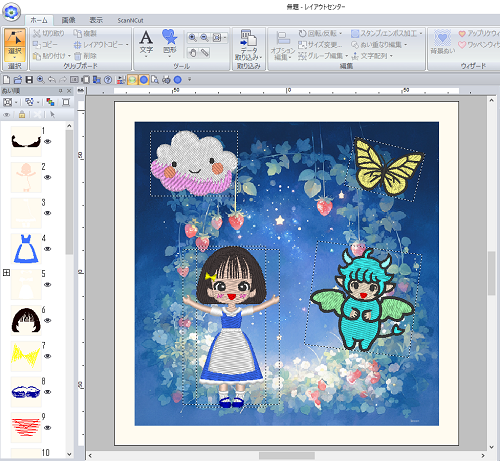The height and width of the screenshot is (461, 500).
Task: Select the hand pan tool
Action: click(x=192, y=52)
